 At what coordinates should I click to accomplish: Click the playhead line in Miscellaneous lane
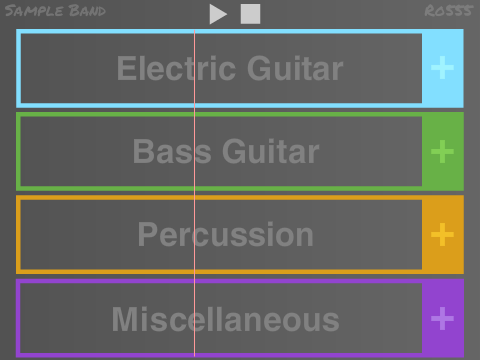point(195,318)
